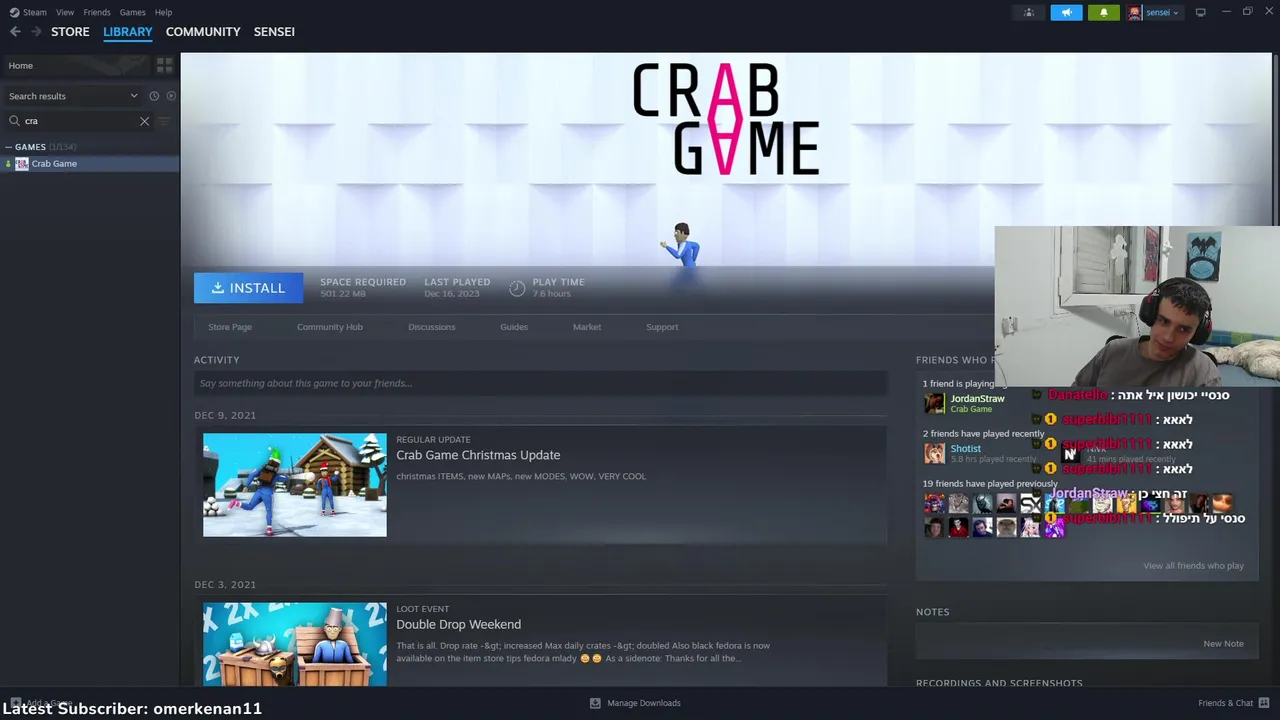
Task: Open the View menu
Action: [x=65, y=12]
